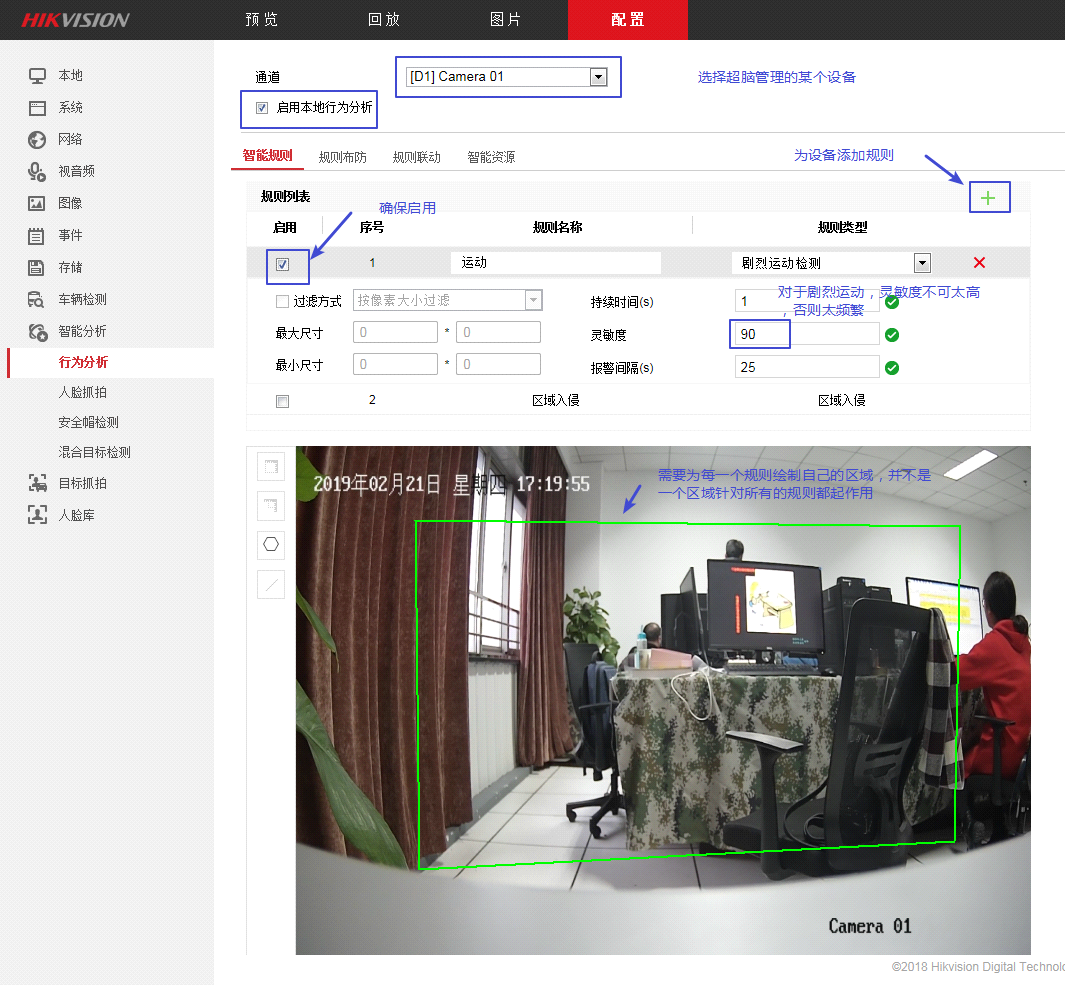Expand the 按像素大小过滤 dropdown

(x=533, y=300)
